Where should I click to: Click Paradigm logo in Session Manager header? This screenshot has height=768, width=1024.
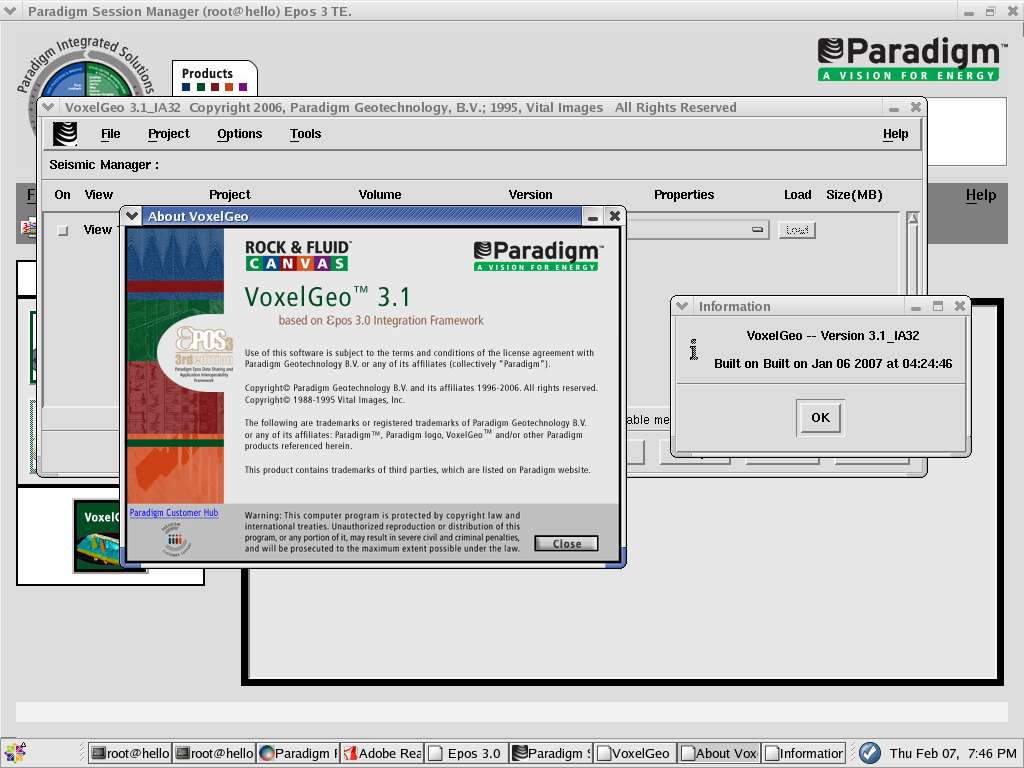point(912,59)
